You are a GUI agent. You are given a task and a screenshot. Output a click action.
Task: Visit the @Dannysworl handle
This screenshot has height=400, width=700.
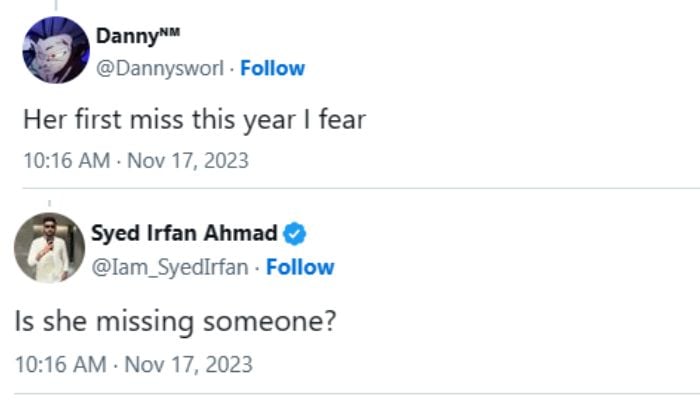[x=160, y=68]
